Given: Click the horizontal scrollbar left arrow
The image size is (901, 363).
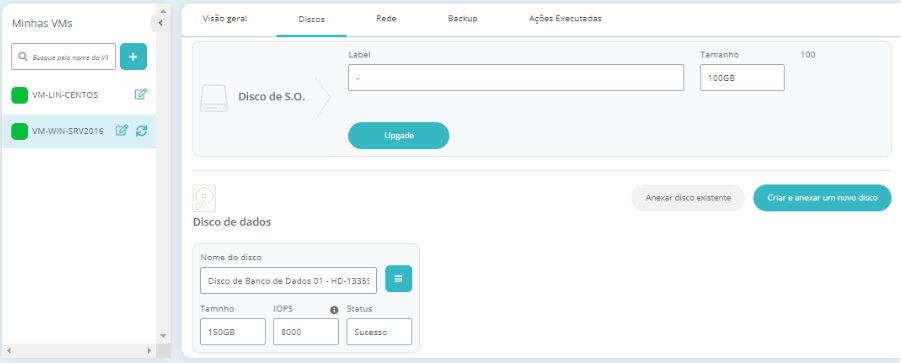Looking at the screenshot, I should coord(9,350).
